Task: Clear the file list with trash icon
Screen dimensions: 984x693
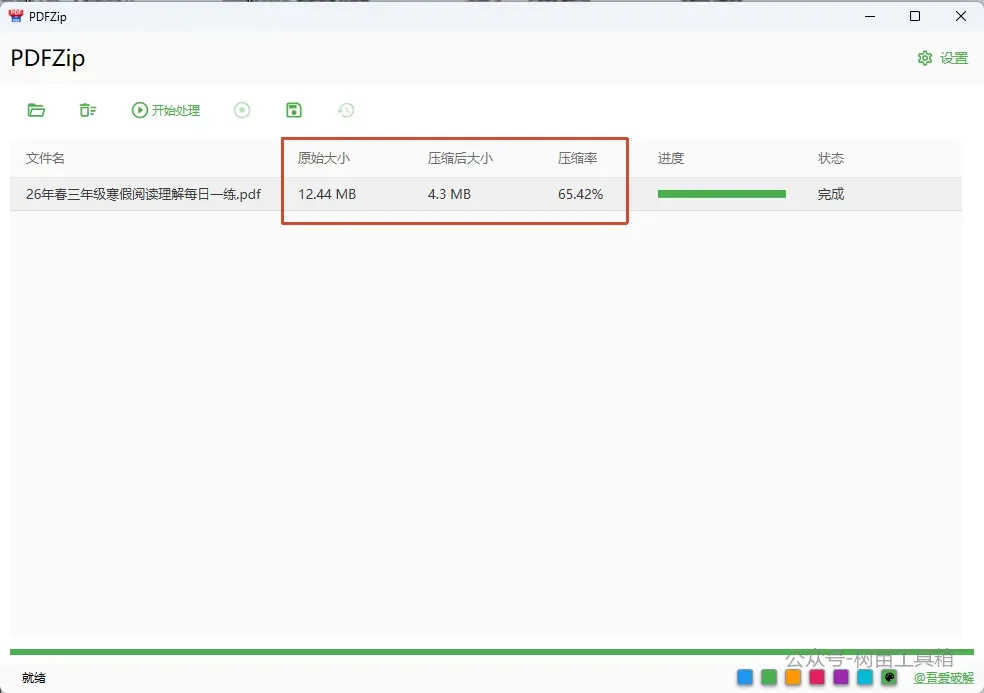Action: click(x=87, y=110)
